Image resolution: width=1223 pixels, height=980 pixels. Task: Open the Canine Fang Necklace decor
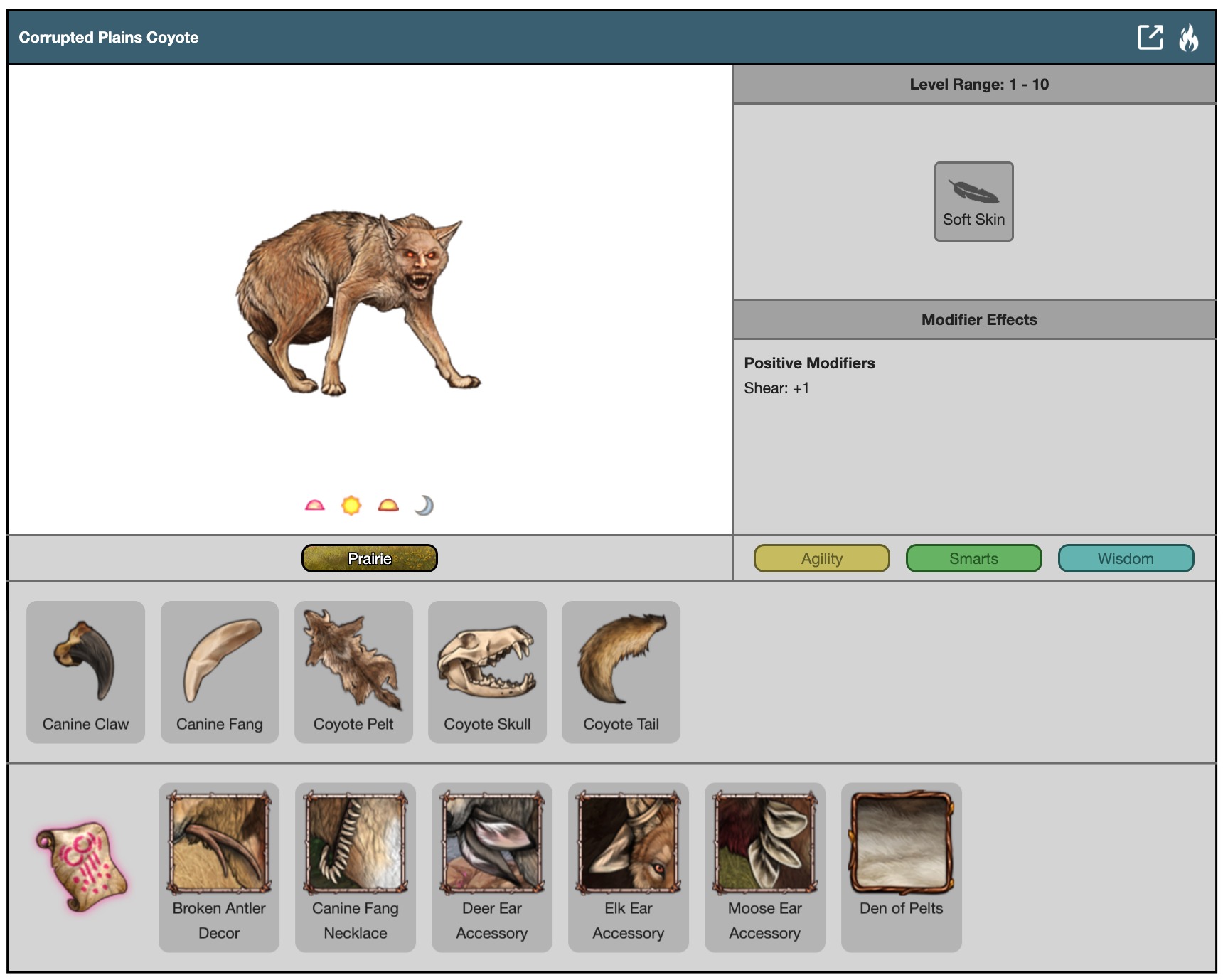(356, 843)
